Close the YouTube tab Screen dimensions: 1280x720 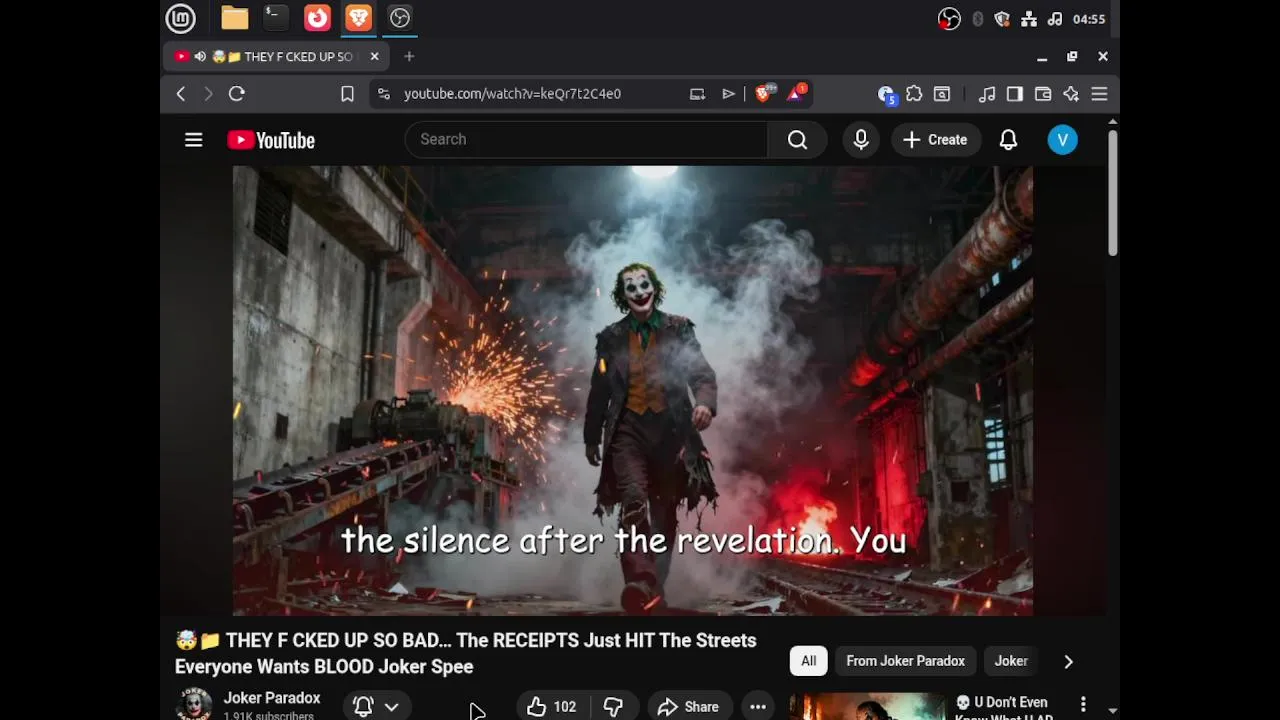[374, 56]
